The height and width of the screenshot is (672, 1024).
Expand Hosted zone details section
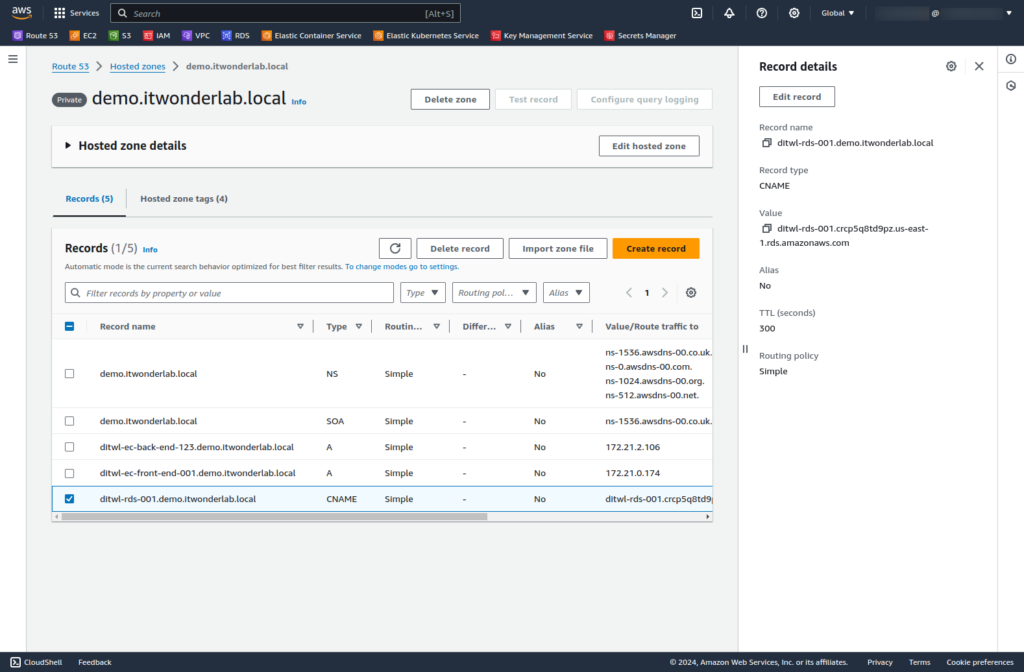(x=68, y=146)
